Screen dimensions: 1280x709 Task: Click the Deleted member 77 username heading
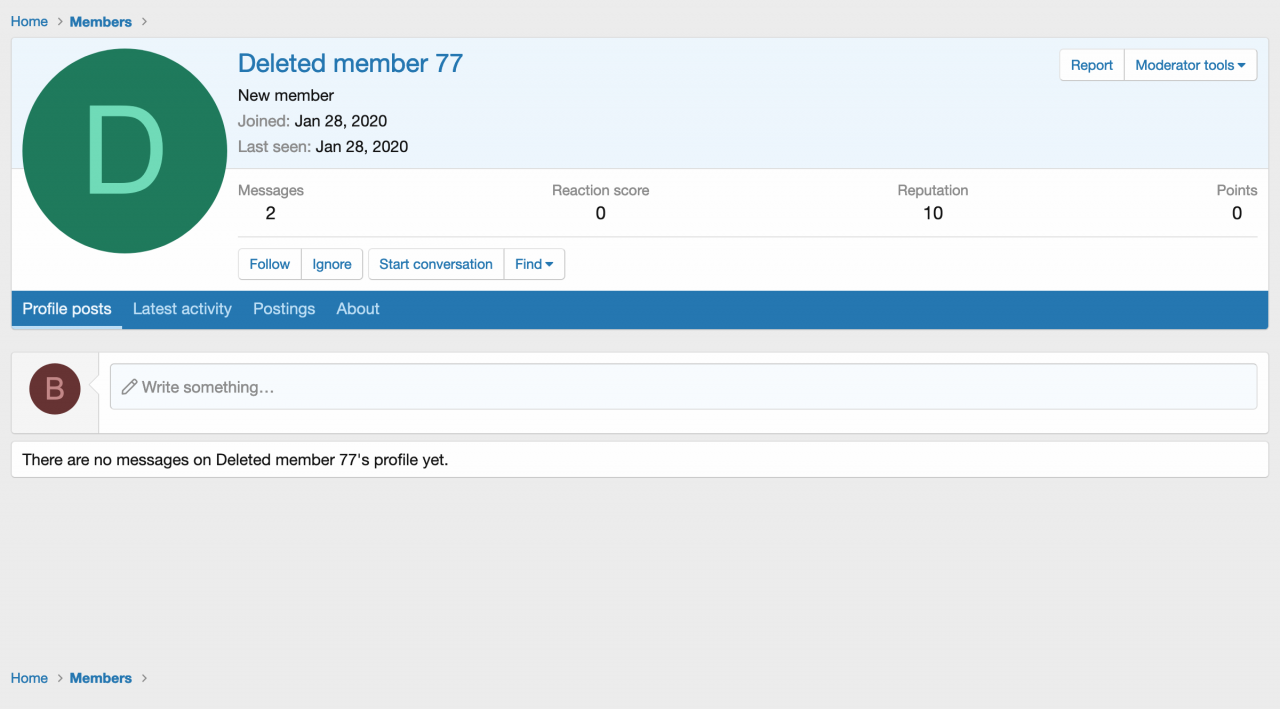[350, 63]
